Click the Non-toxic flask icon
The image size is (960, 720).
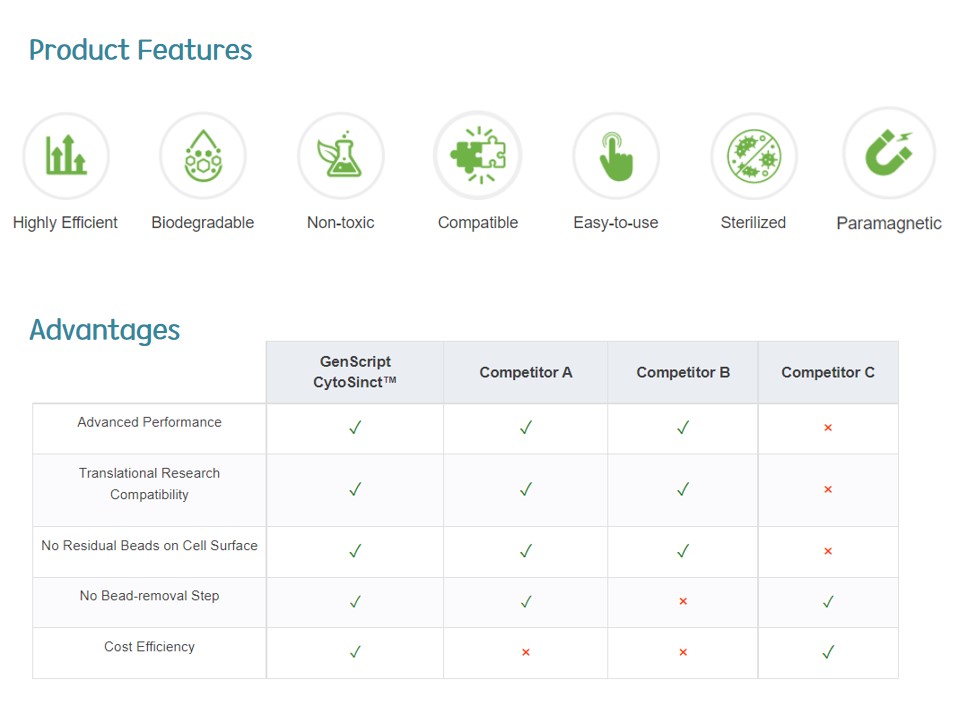click(x=341, y=156)
